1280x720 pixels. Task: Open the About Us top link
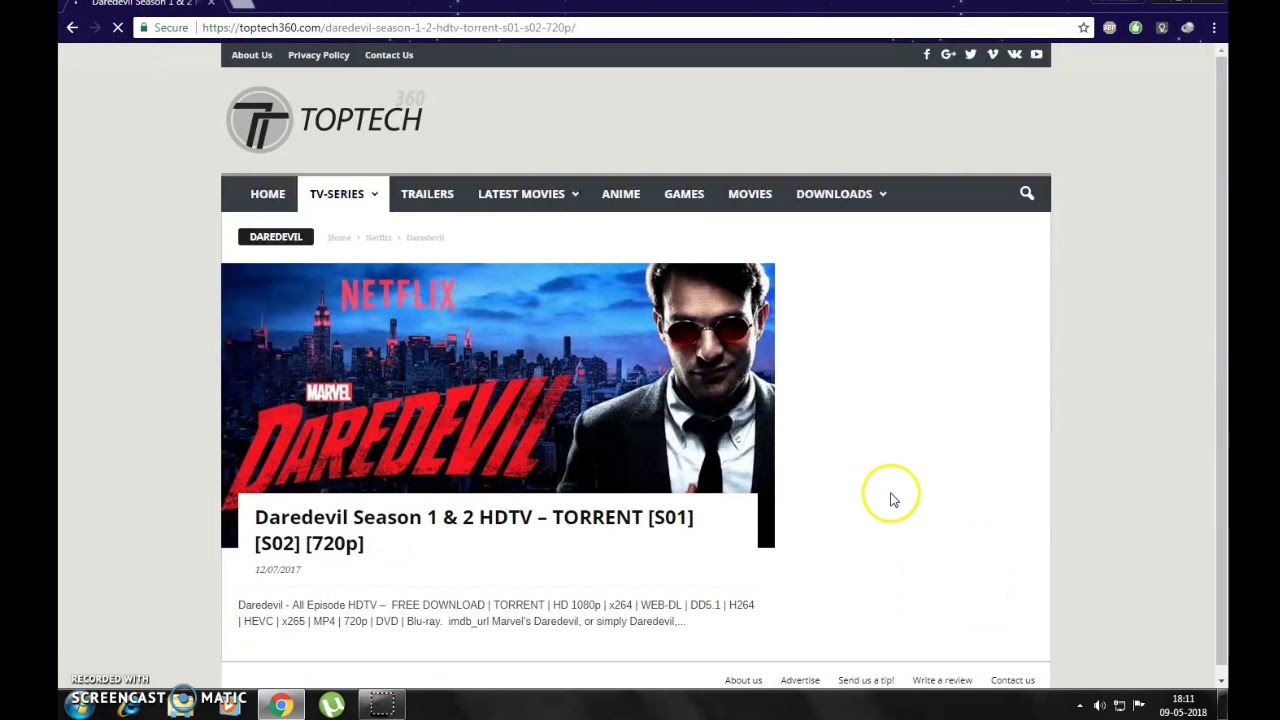[252, 55]
